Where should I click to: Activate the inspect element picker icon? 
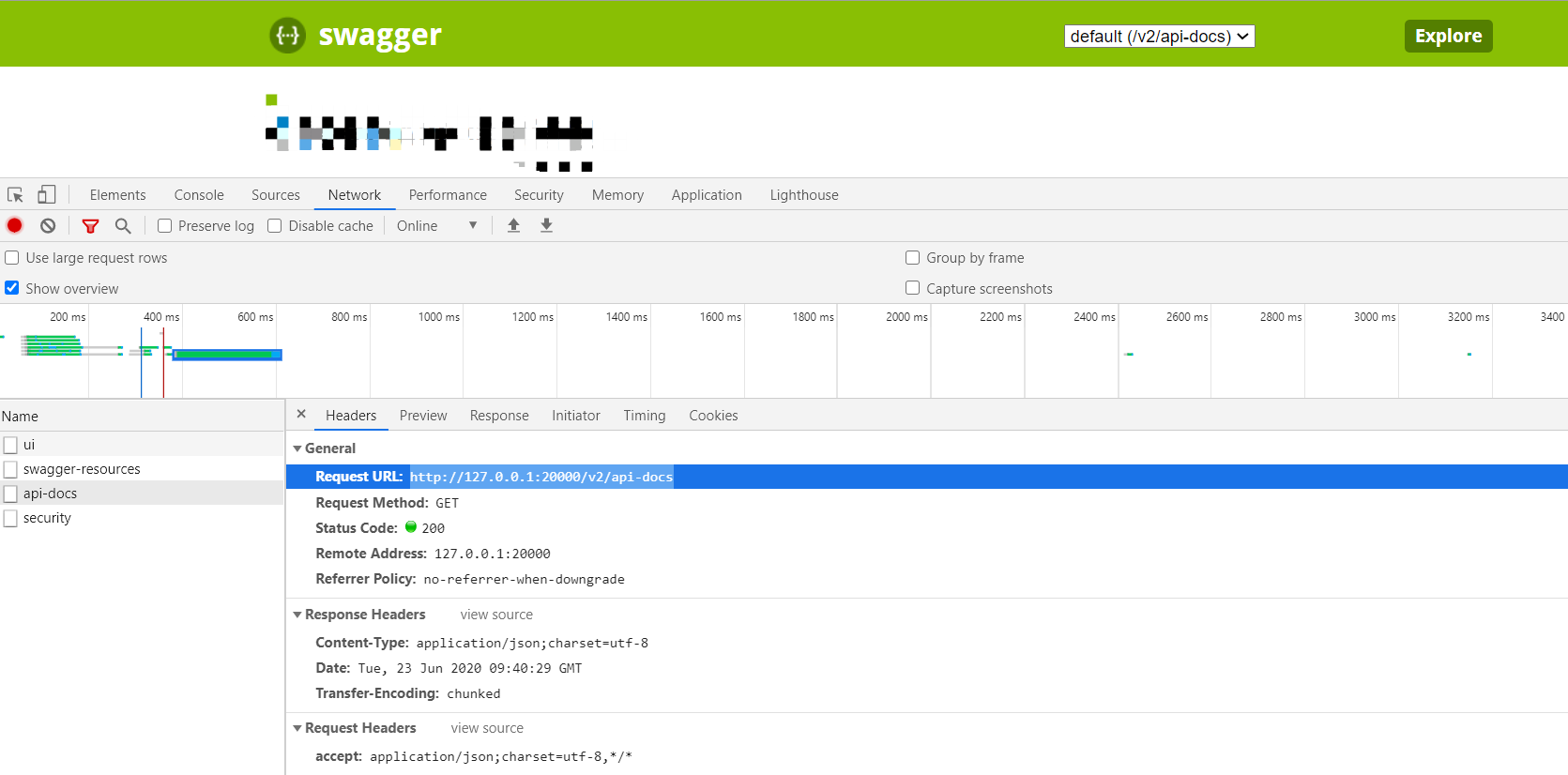(15, 195)
